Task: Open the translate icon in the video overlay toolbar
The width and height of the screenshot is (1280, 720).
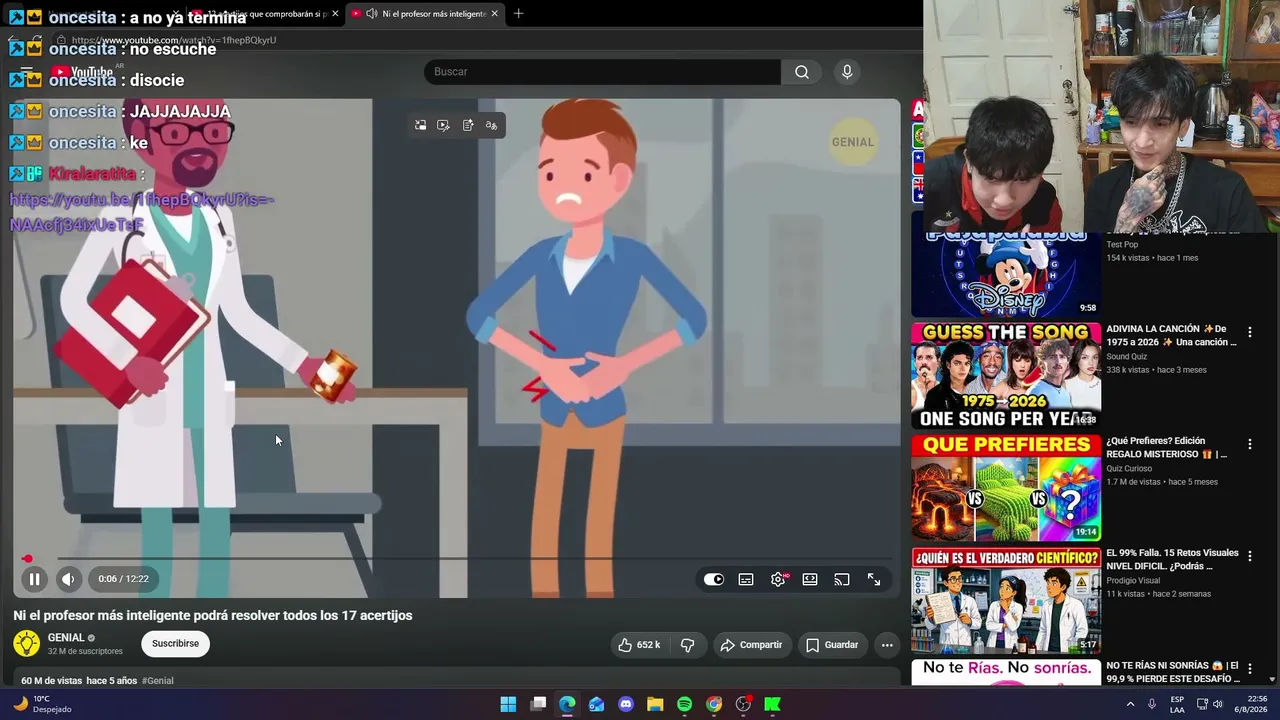Action: click(x=491, y=125)
